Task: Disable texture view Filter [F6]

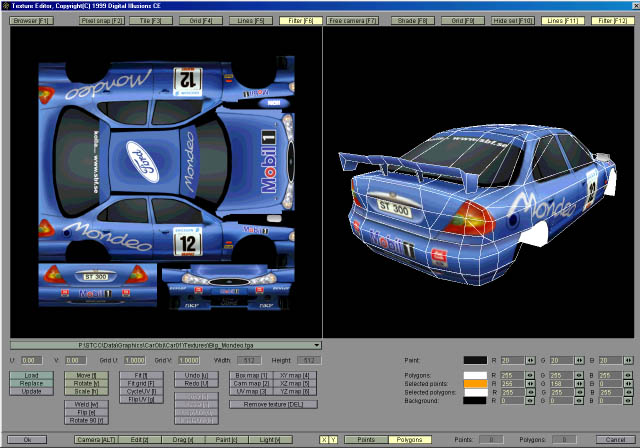Action: coord(301,20)
